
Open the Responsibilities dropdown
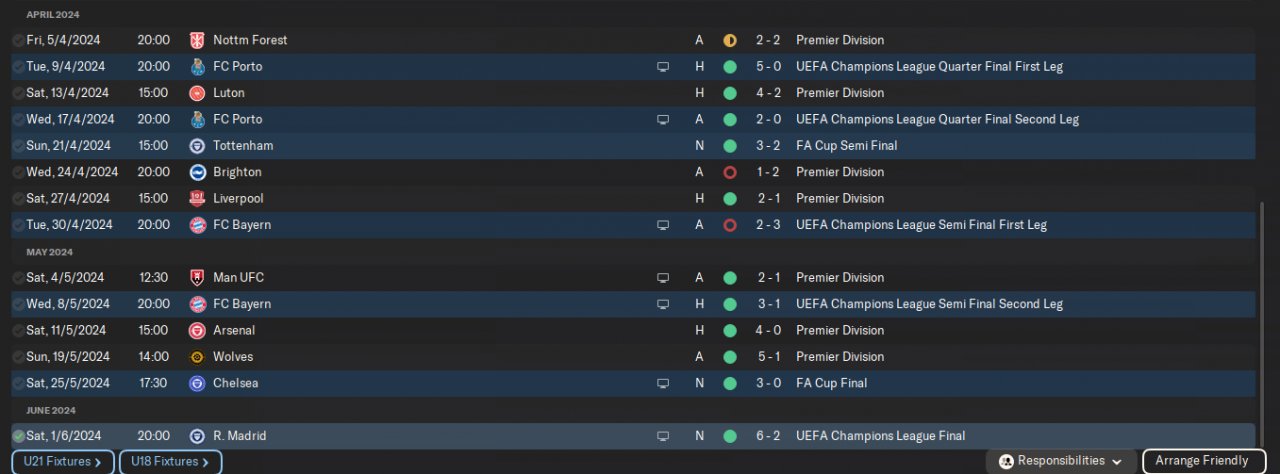1060,461
